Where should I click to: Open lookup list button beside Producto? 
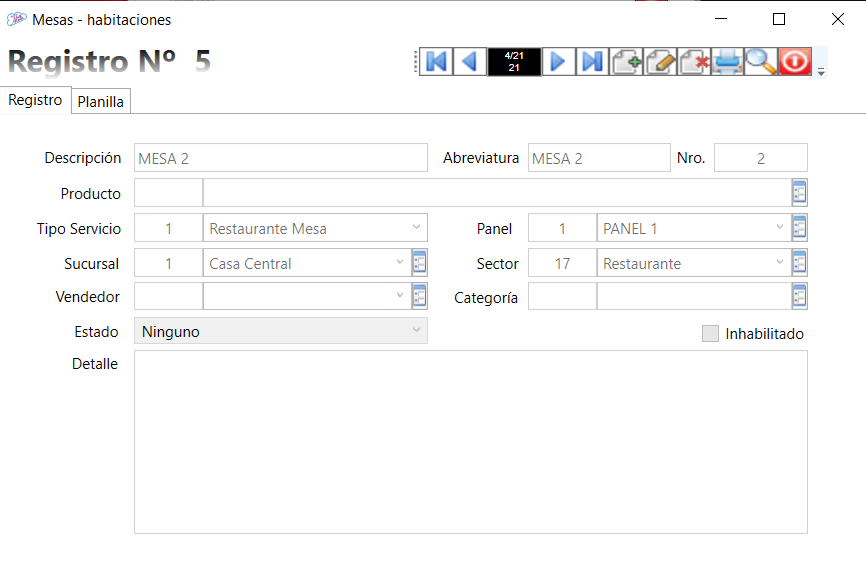tap(799, 193)
